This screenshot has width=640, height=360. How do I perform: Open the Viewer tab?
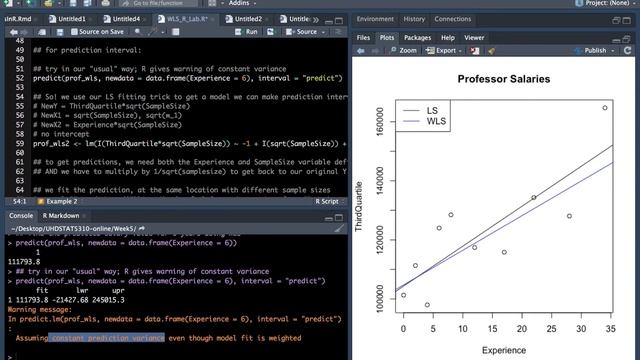[474, 38]
